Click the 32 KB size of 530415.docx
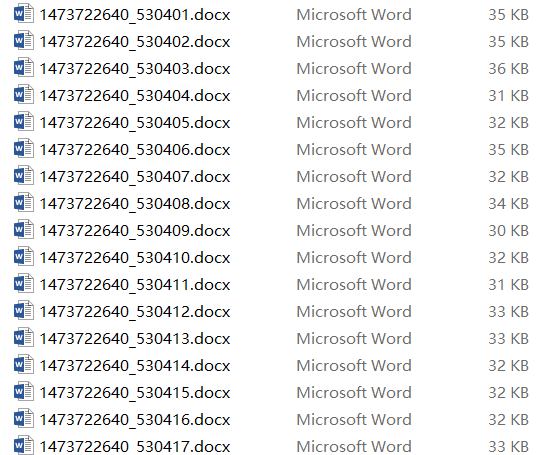 508,393
